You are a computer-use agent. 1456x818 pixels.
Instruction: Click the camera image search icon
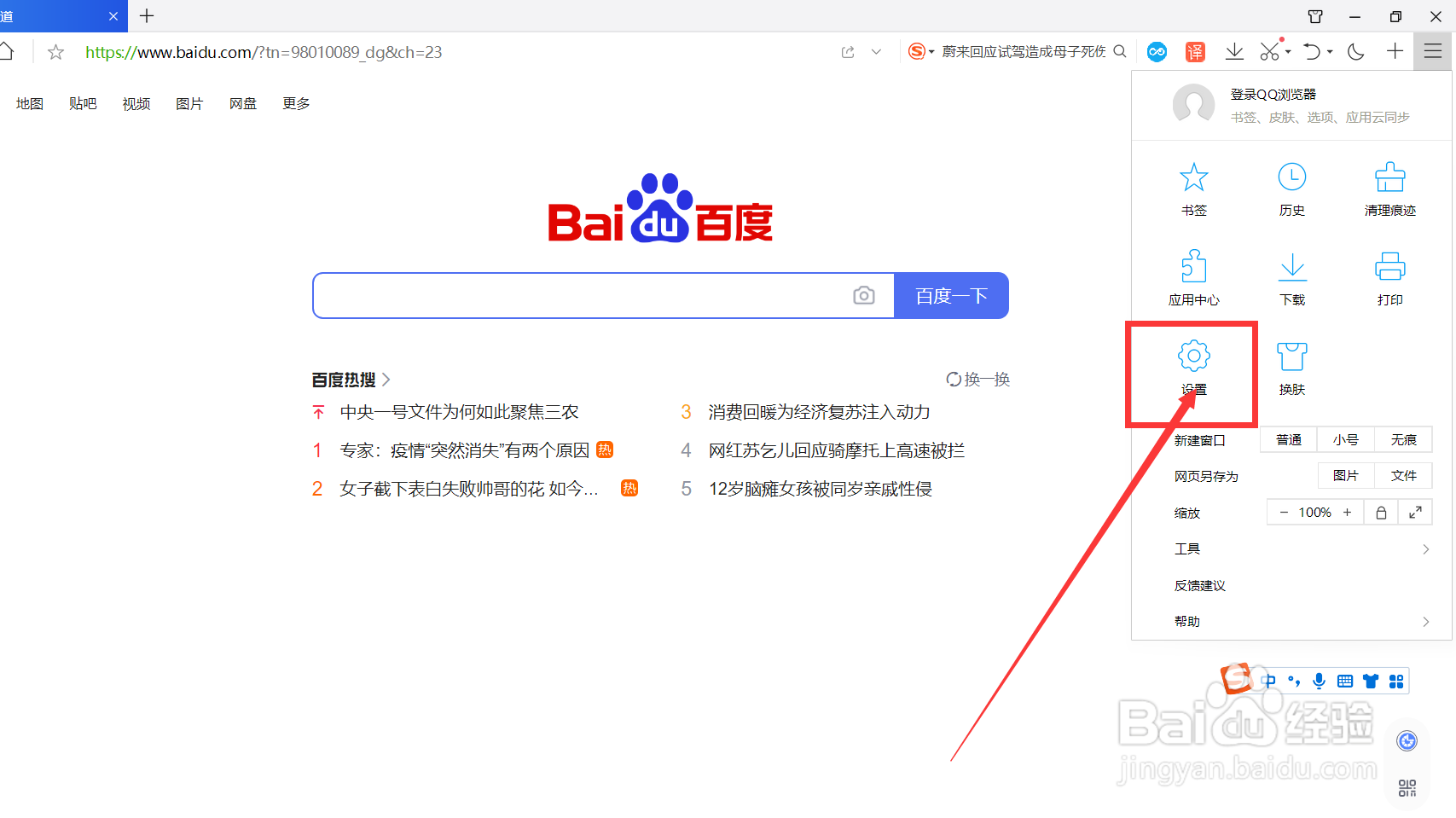point(864,295)
